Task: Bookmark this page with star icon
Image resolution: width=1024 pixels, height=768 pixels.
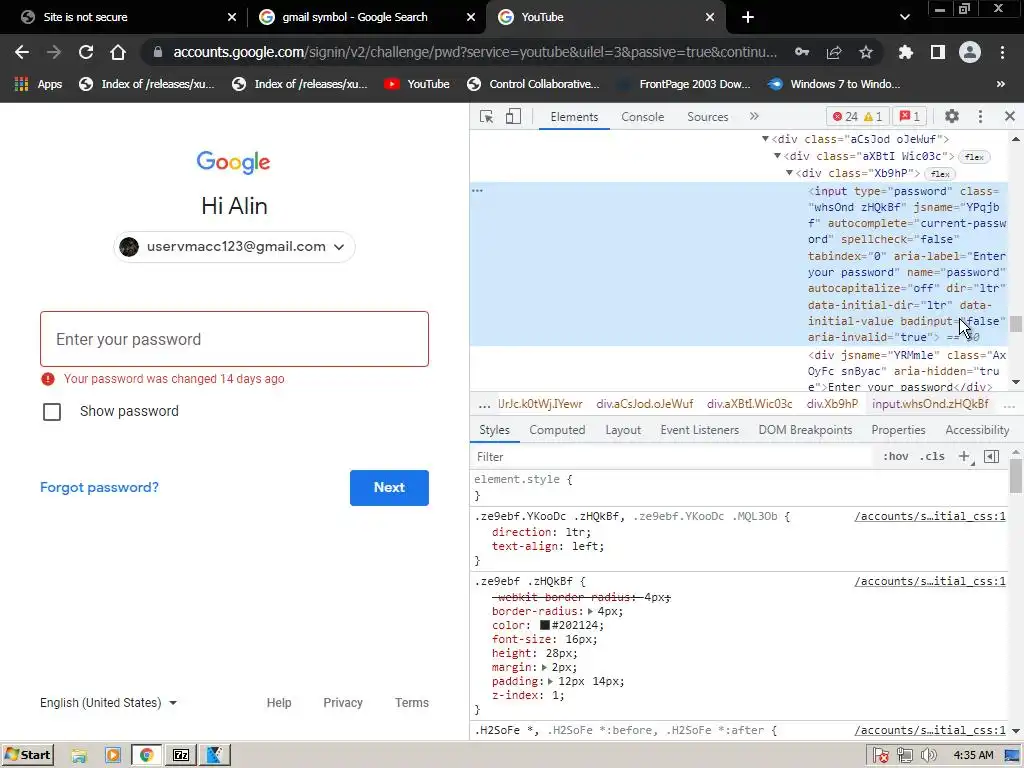Action: coord(866,52)
